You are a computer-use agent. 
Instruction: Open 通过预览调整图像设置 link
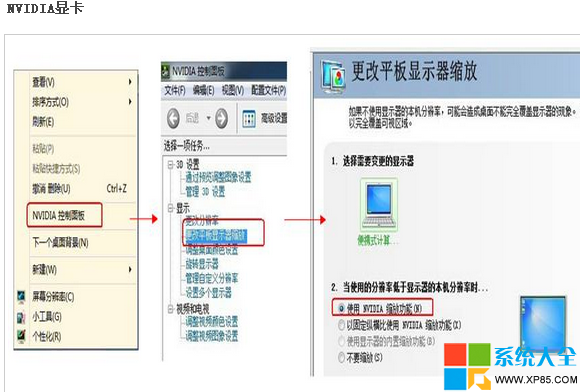click(218, 178)
